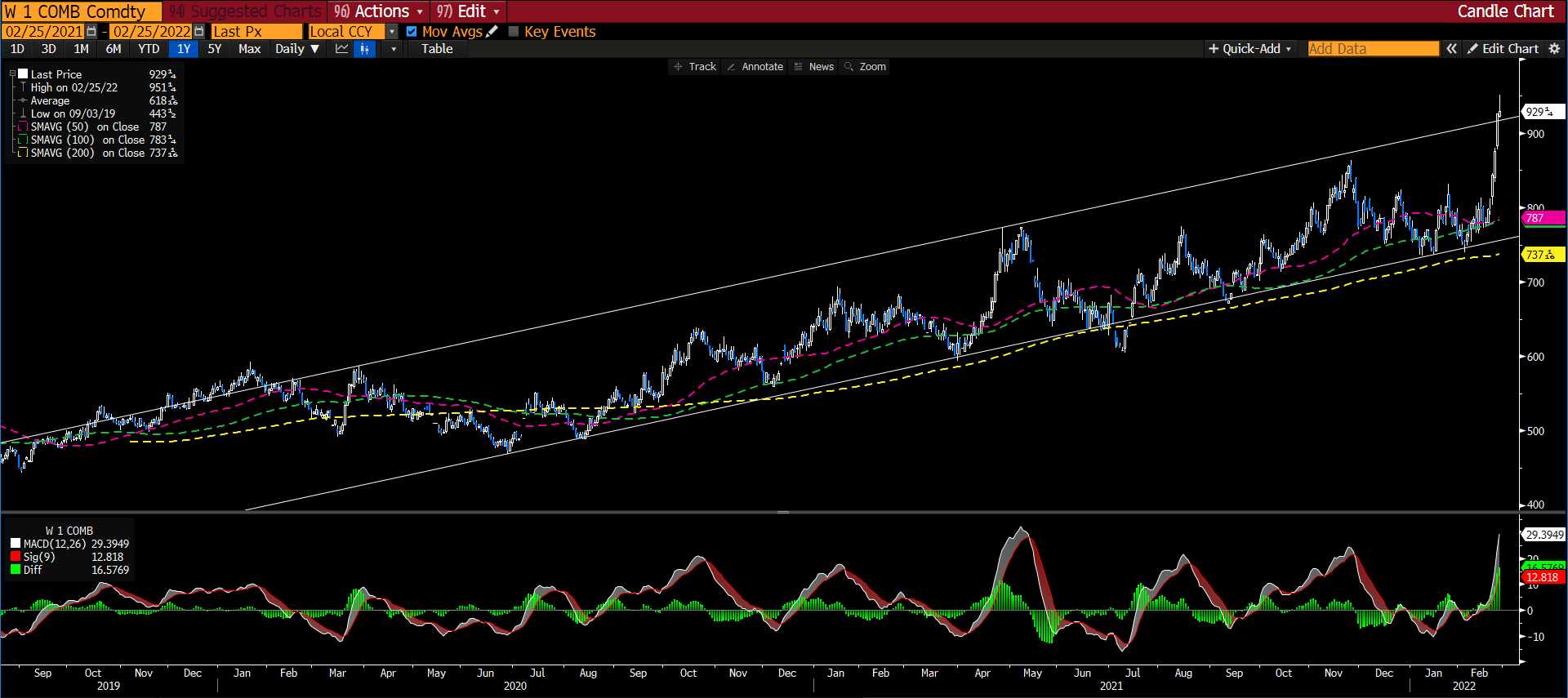This screenshot has width=1568, height=698.
Task: Click the start date field 02/25/2021
Action: [44, 32]
